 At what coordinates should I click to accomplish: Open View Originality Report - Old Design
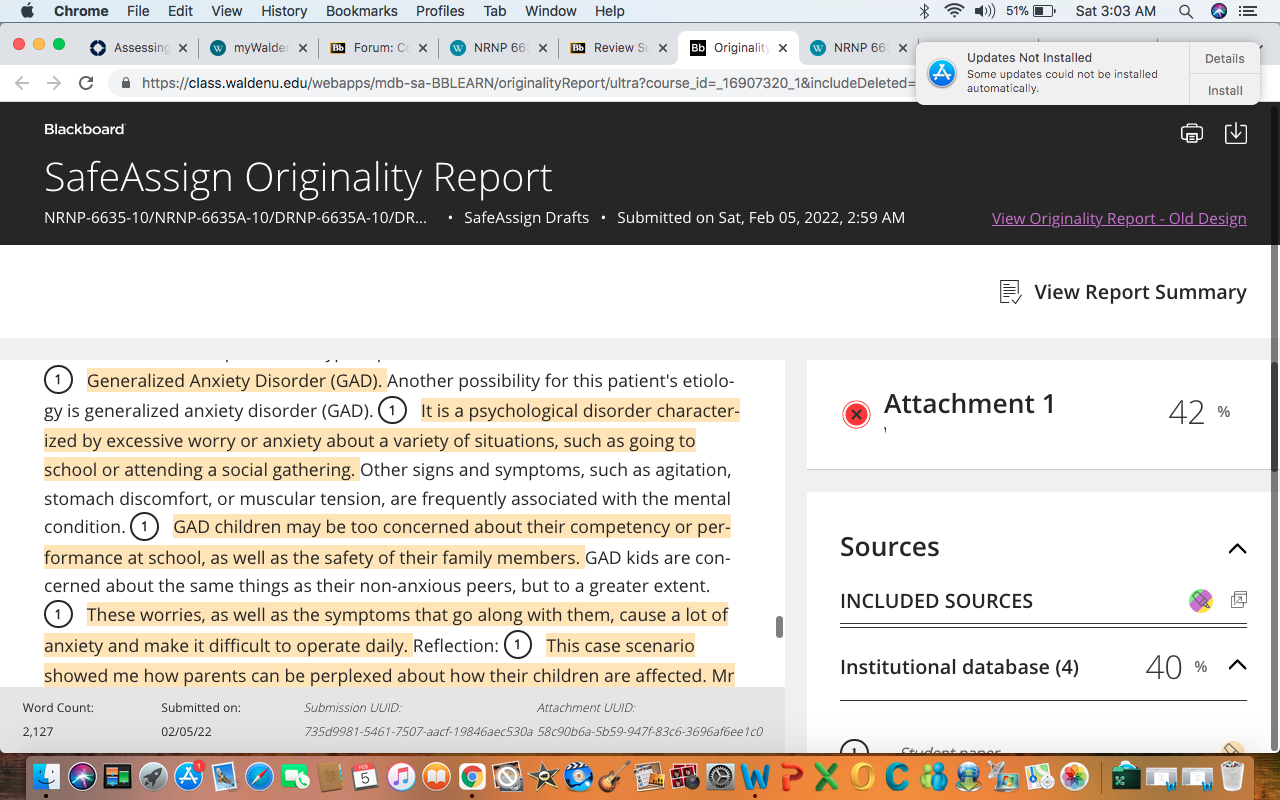tap(1119, 218)
